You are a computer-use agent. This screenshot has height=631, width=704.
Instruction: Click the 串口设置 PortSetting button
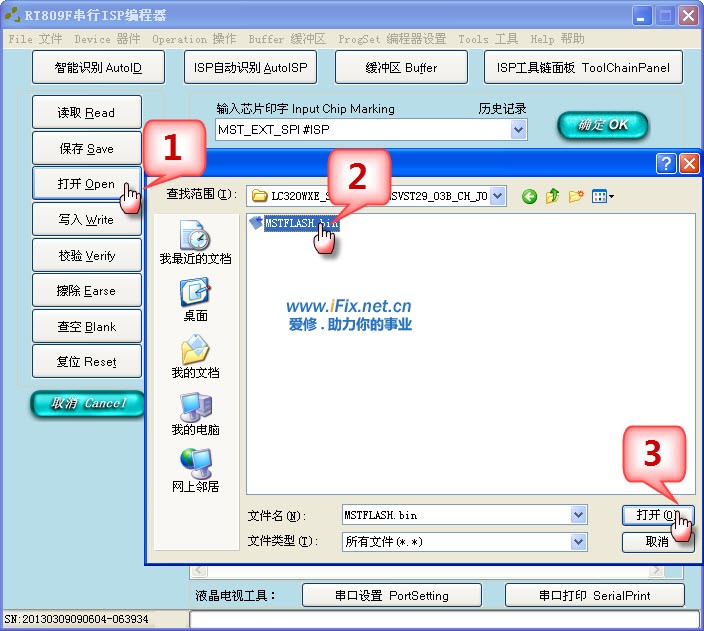(x=392, y=596)
